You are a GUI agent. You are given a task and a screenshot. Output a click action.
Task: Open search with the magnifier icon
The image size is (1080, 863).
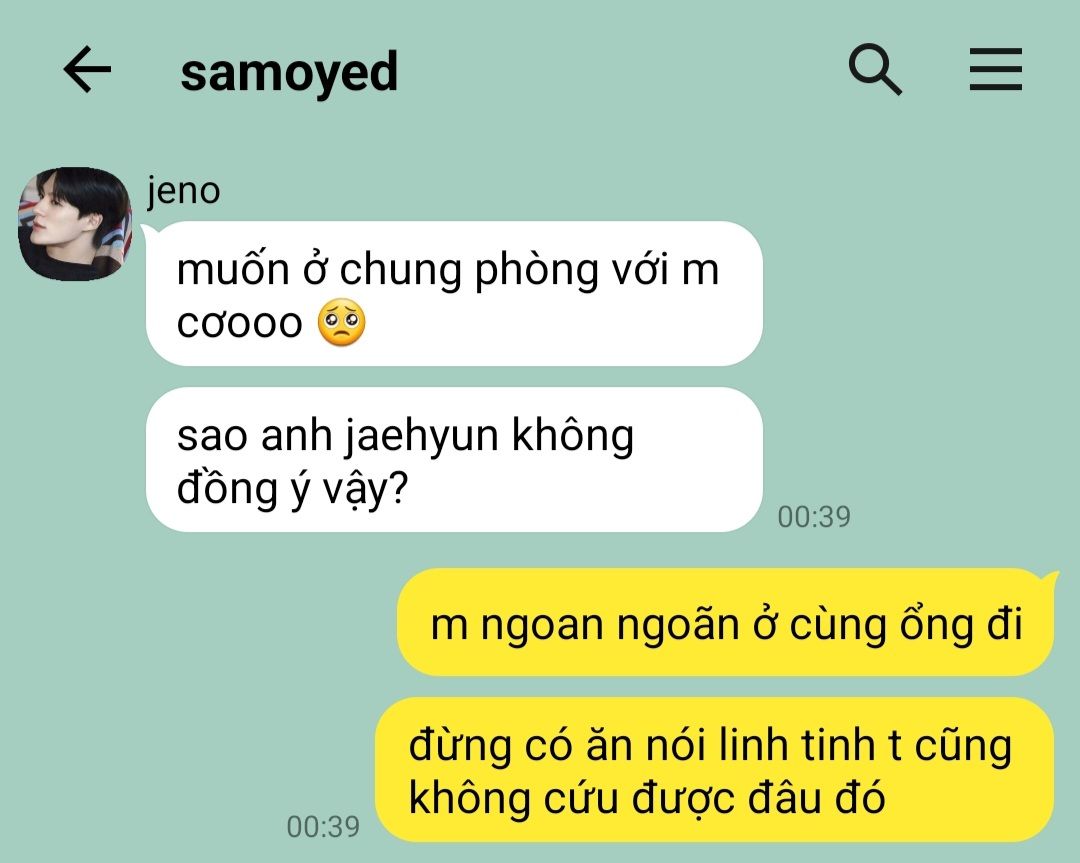click(875, 69)
